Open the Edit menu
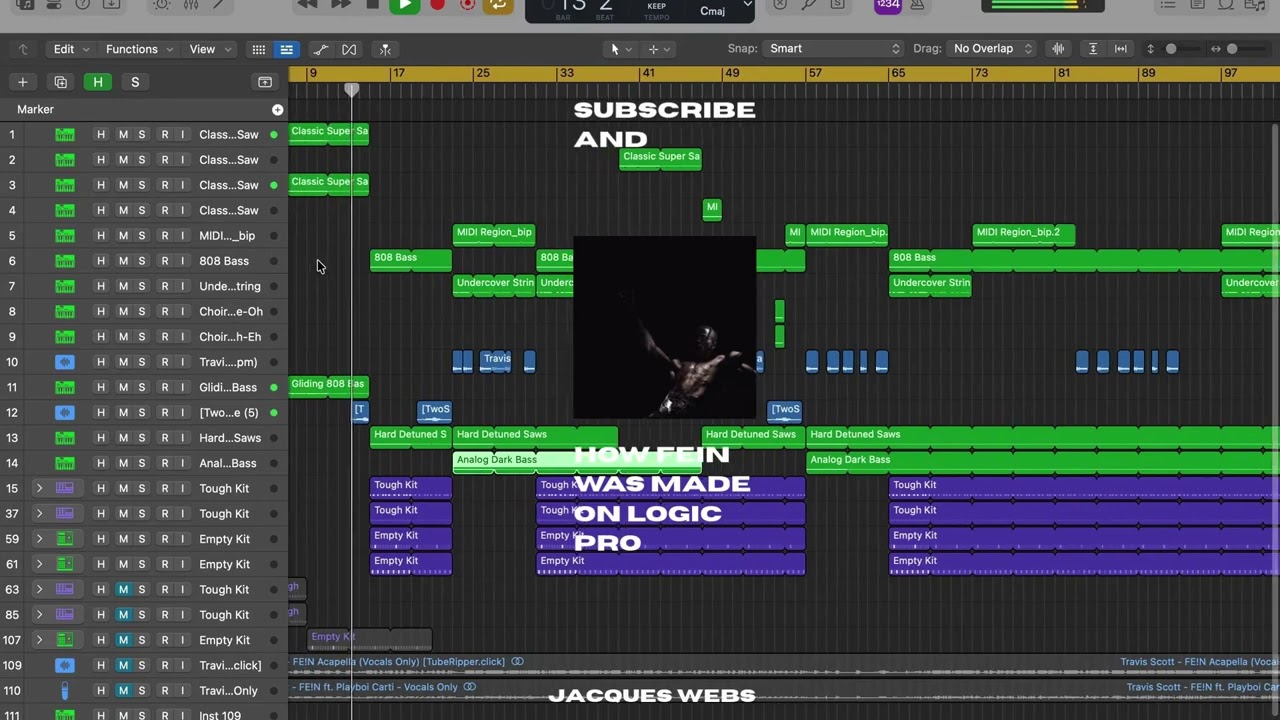The width and height of the screenshot is (1280, 720). pos(71,49)
